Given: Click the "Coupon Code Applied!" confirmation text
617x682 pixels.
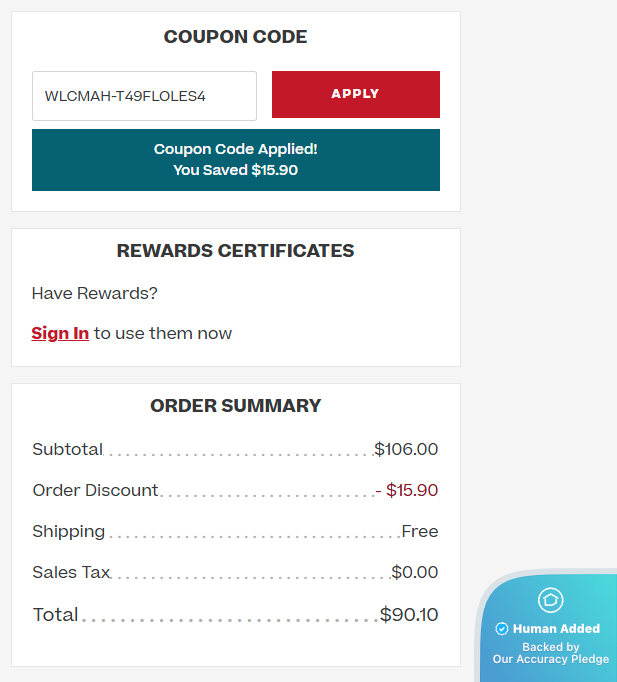Looking at the screenshot, I should click(x=236, y=149).
